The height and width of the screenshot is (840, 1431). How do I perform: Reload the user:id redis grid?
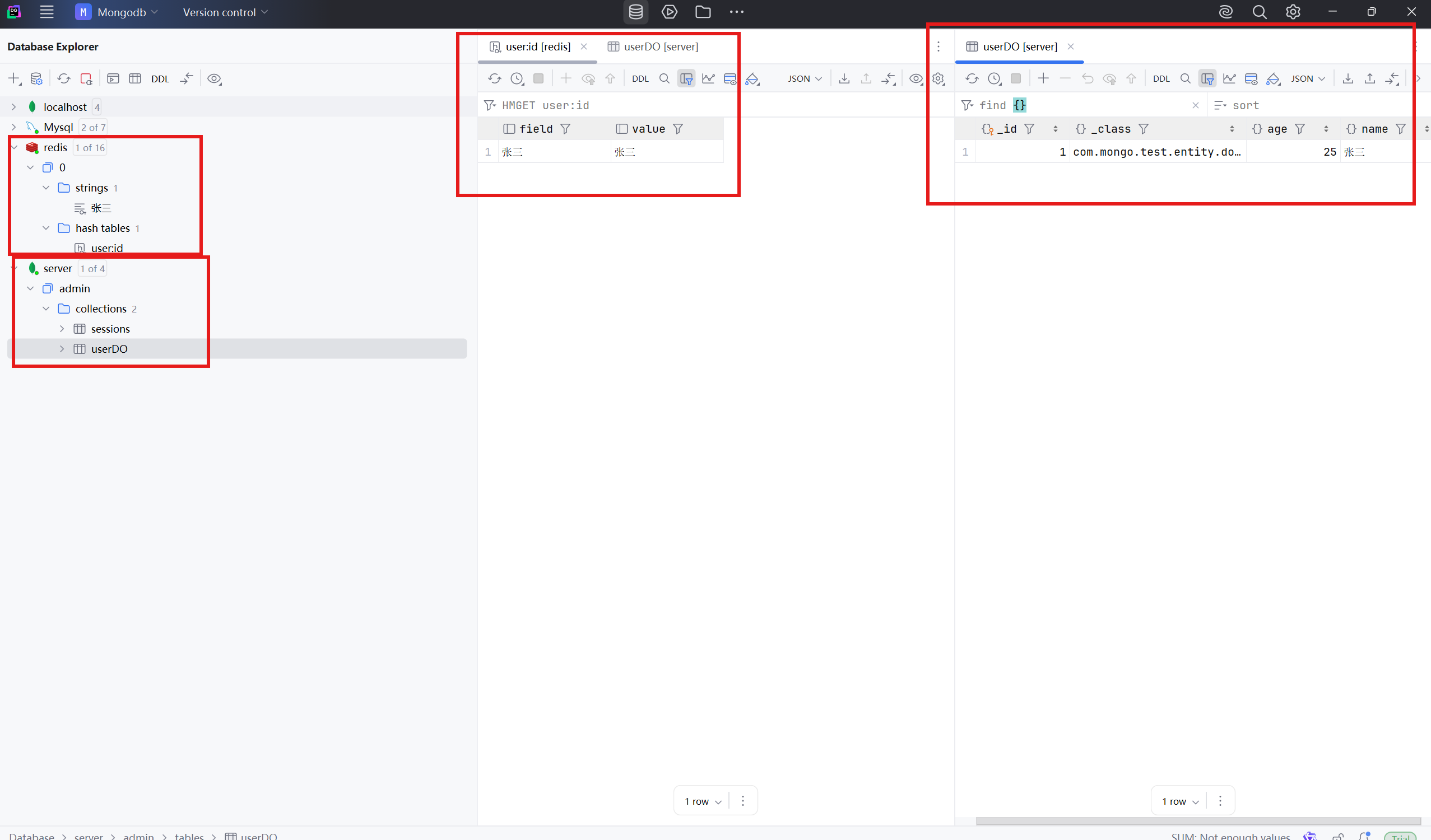tap(495, 79)
